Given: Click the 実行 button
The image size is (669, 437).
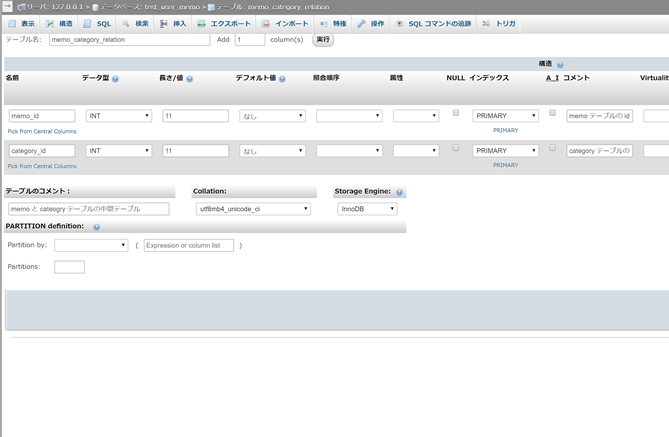Looking at the screenshot, I should point(323,40).
